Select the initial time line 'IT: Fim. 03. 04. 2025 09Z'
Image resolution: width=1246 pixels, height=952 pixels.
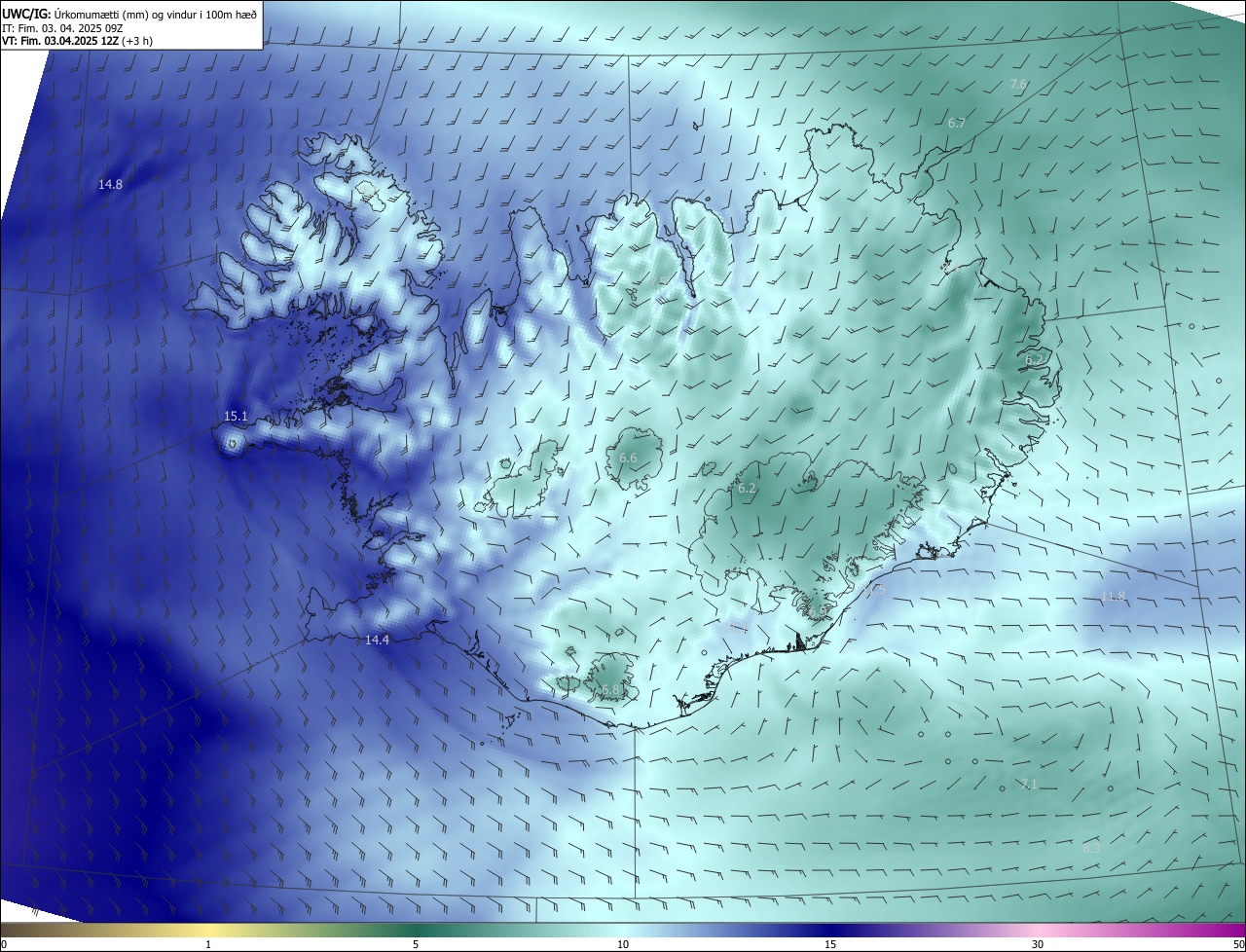point(64,28)
